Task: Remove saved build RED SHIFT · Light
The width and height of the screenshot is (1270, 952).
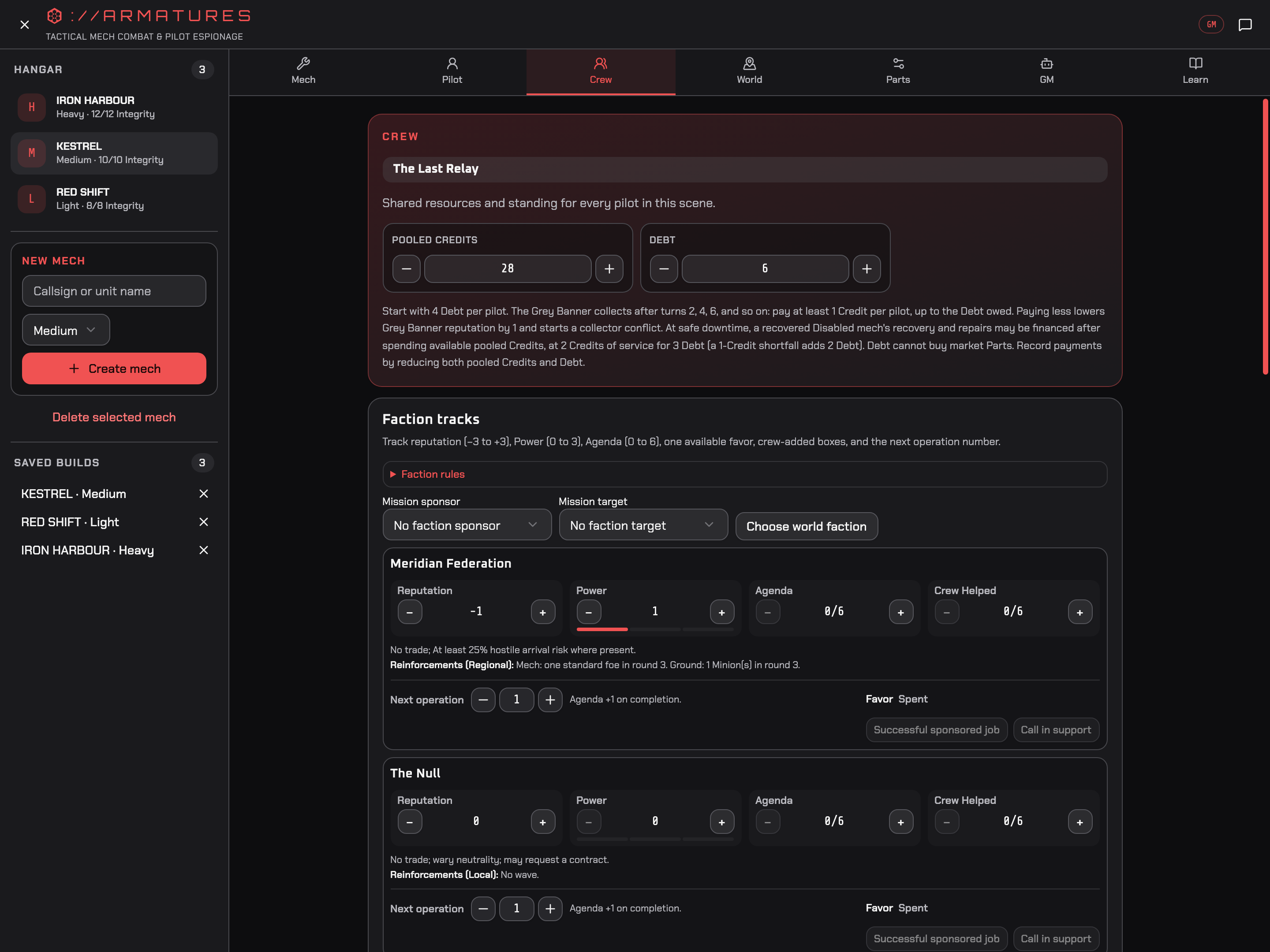Action: pos(203,522)
